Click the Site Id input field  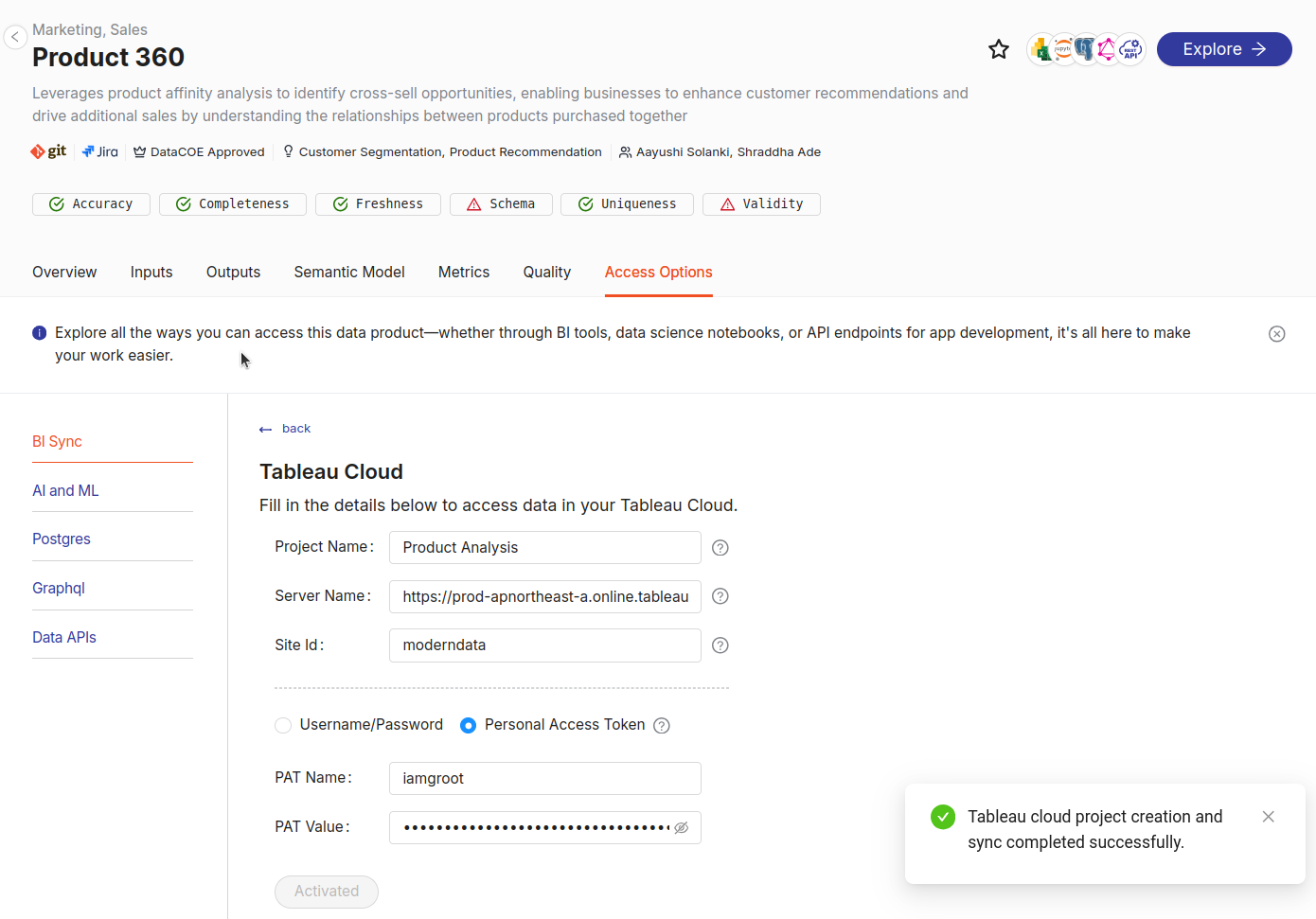tap(545, 645)
